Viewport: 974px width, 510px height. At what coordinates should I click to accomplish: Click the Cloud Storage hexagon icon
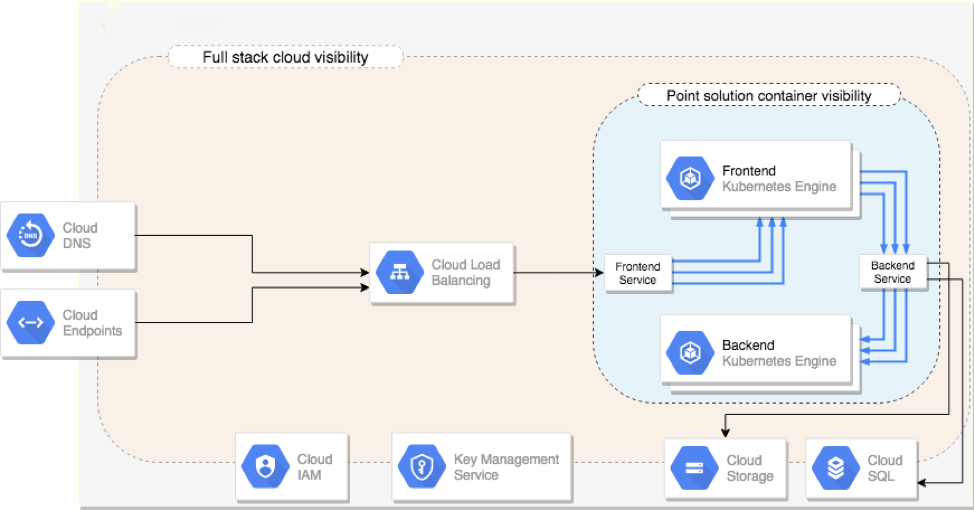coord(694,468)
